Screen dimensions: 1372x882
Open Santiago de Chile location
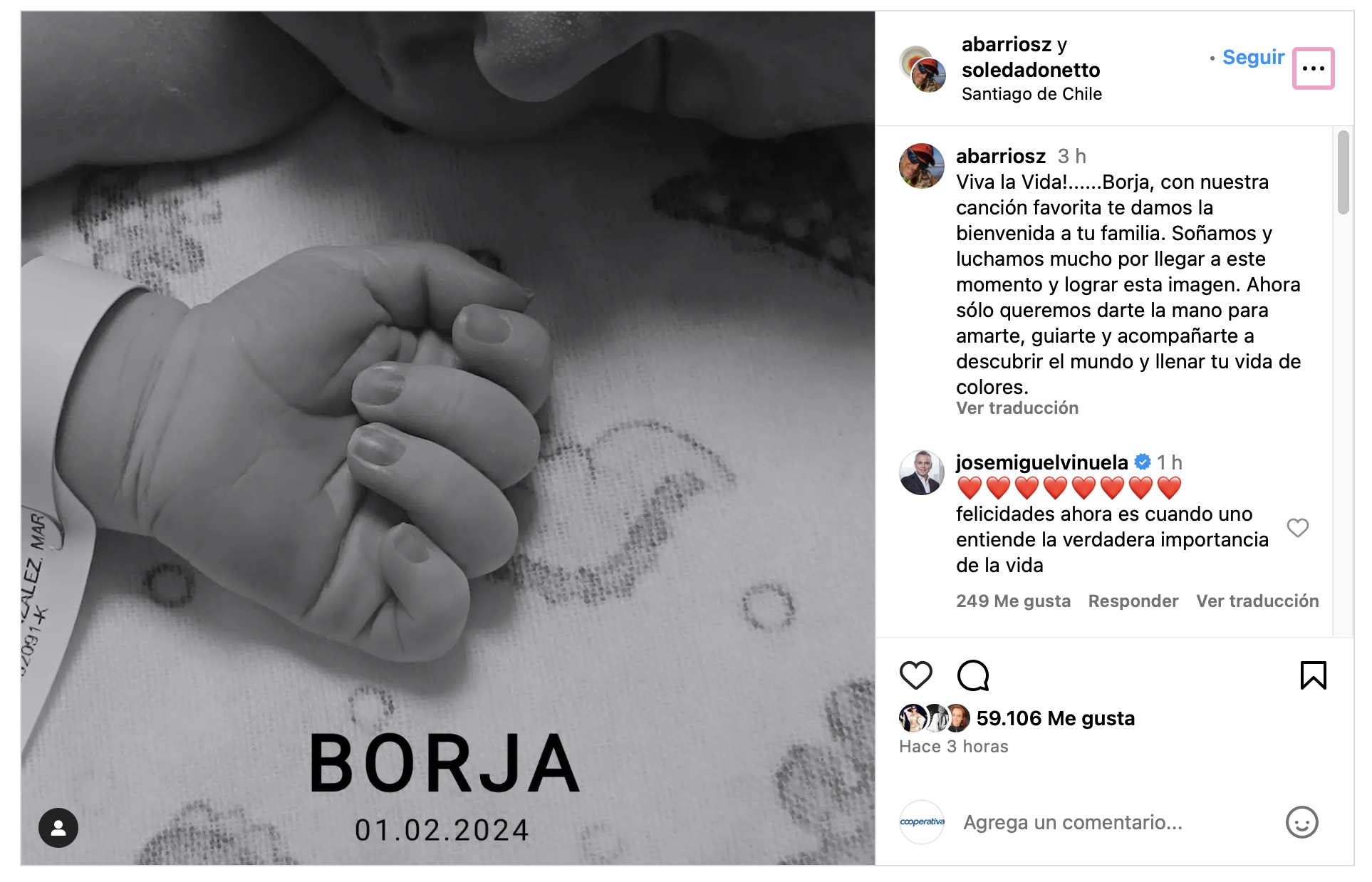(x=1031, y=94)
